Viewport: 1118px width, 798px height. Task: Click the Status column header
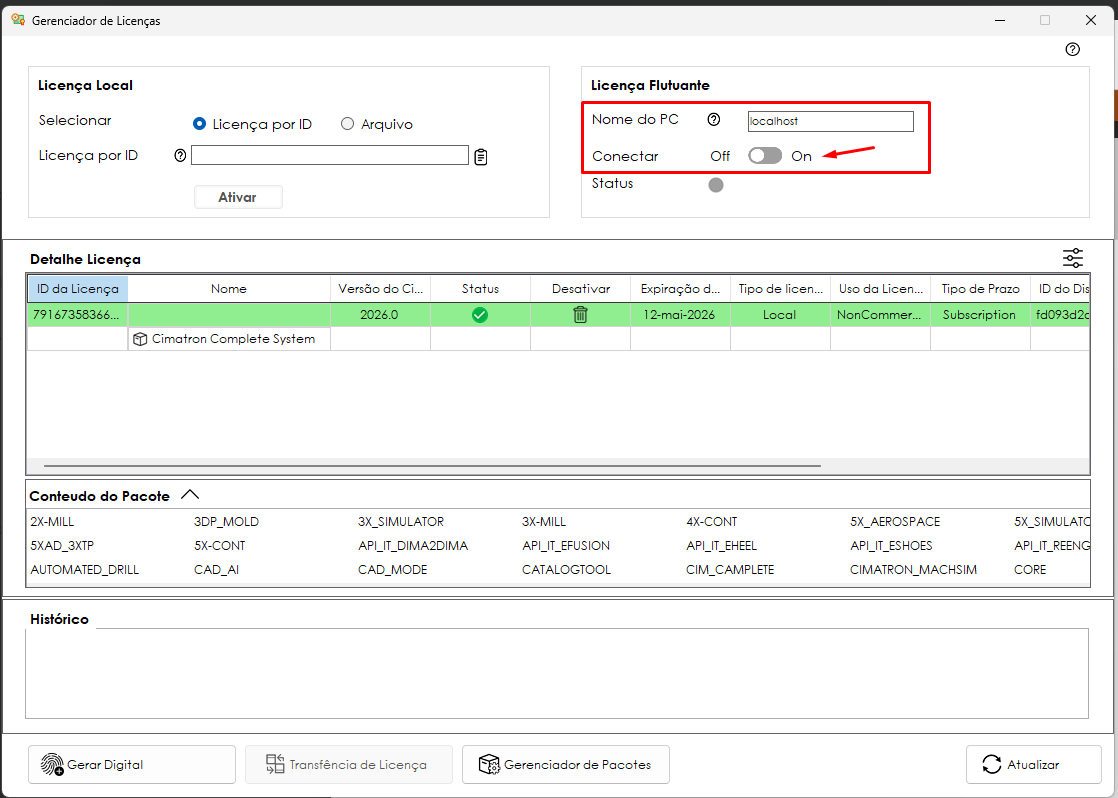(480, 289)
